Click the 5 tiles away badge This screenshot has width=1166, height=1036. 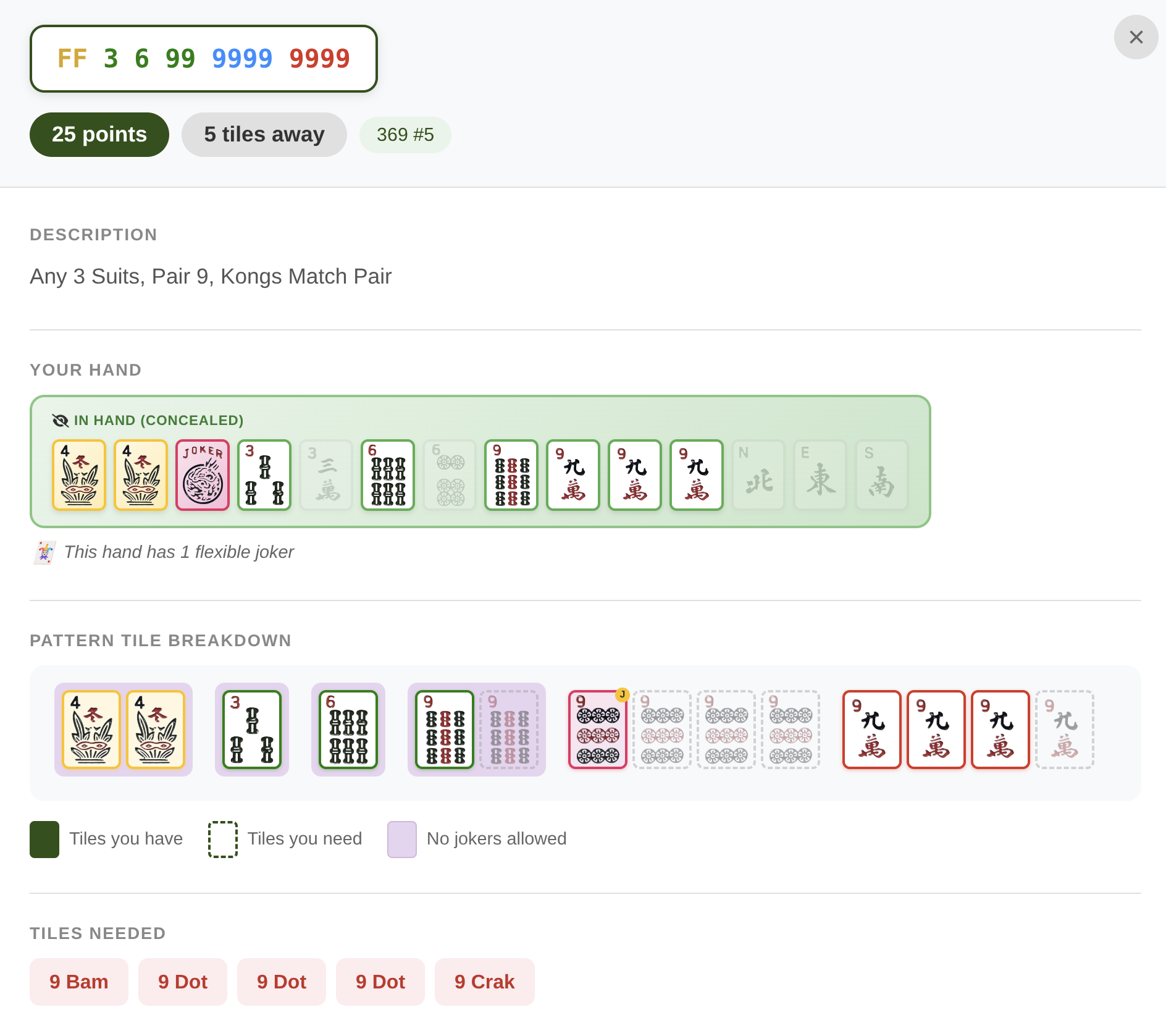coord(264,134)
